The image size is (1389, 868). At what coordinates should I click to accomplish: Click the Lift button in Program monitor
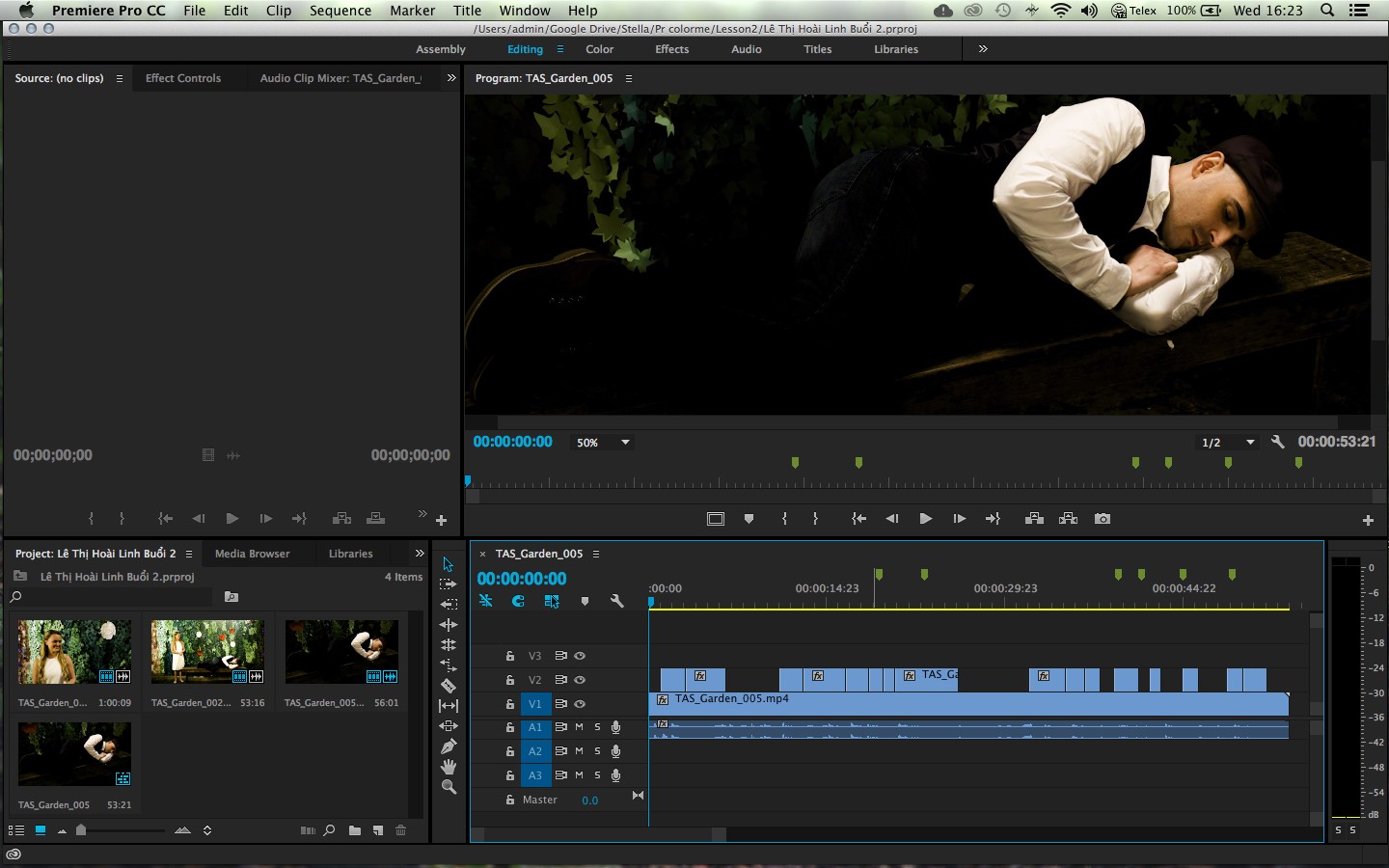[x=1034, y=519]
